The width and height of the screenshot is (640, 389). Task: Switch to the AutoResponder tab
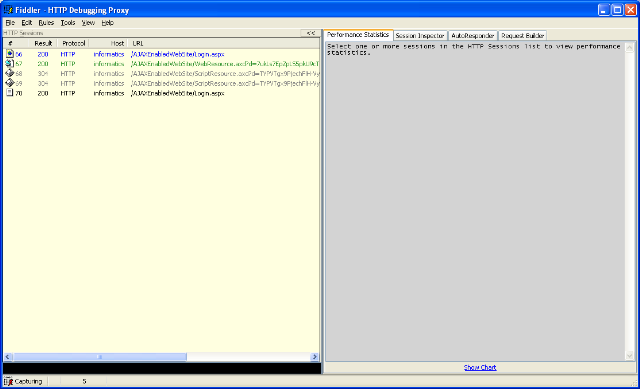tap(473, 36)
